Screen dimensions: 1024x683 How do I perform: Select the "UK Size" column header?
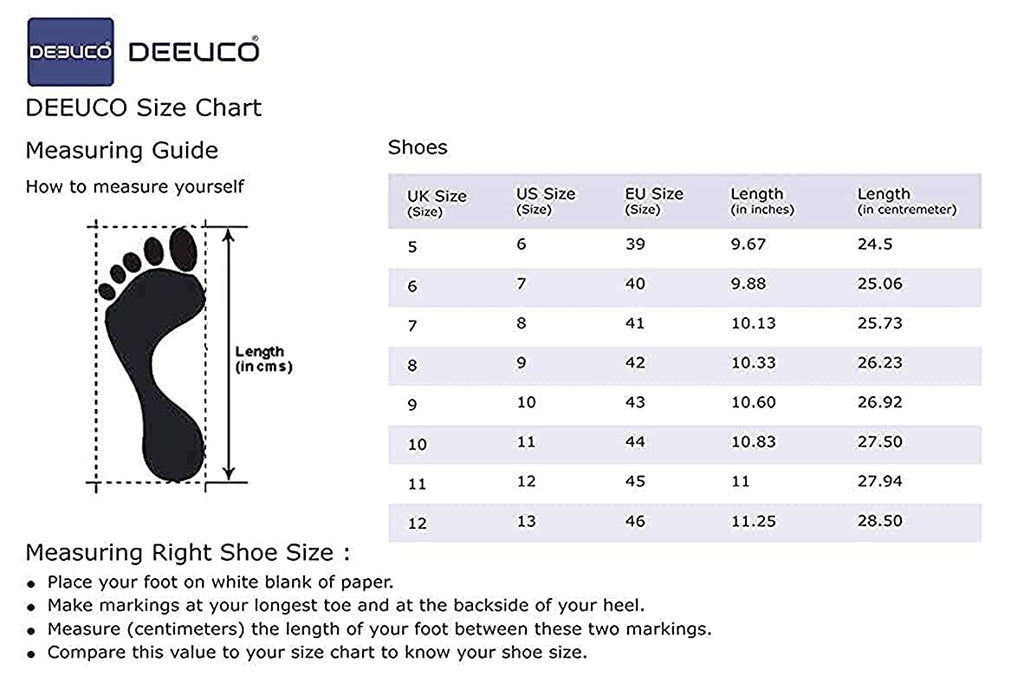coord(436,201)
